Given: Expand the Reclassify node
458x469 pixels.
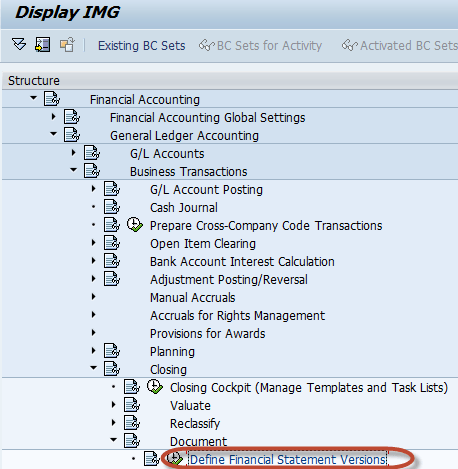Looking at the screenshot, I should (114, 423).
